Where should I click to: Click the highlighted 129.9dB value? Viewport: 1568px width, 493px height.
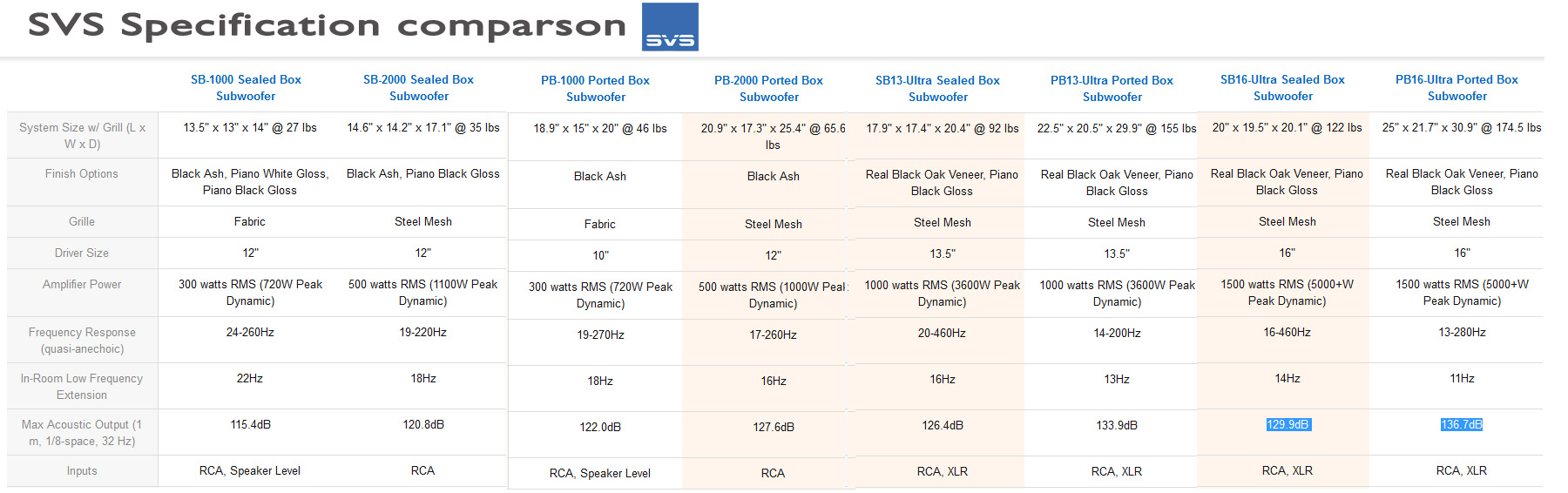pyautogui.click(x=1288, y=424)
